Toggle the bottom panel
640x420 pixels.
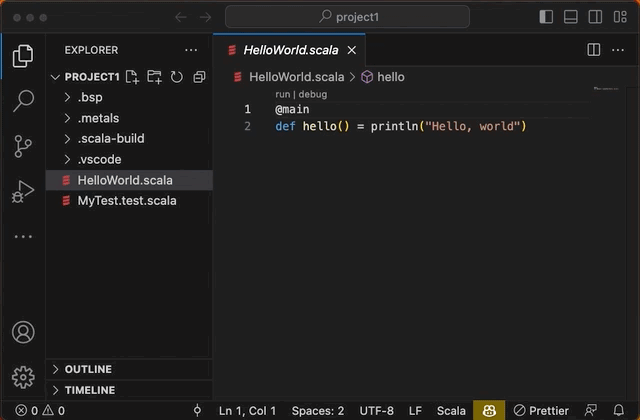coord(571,17)
